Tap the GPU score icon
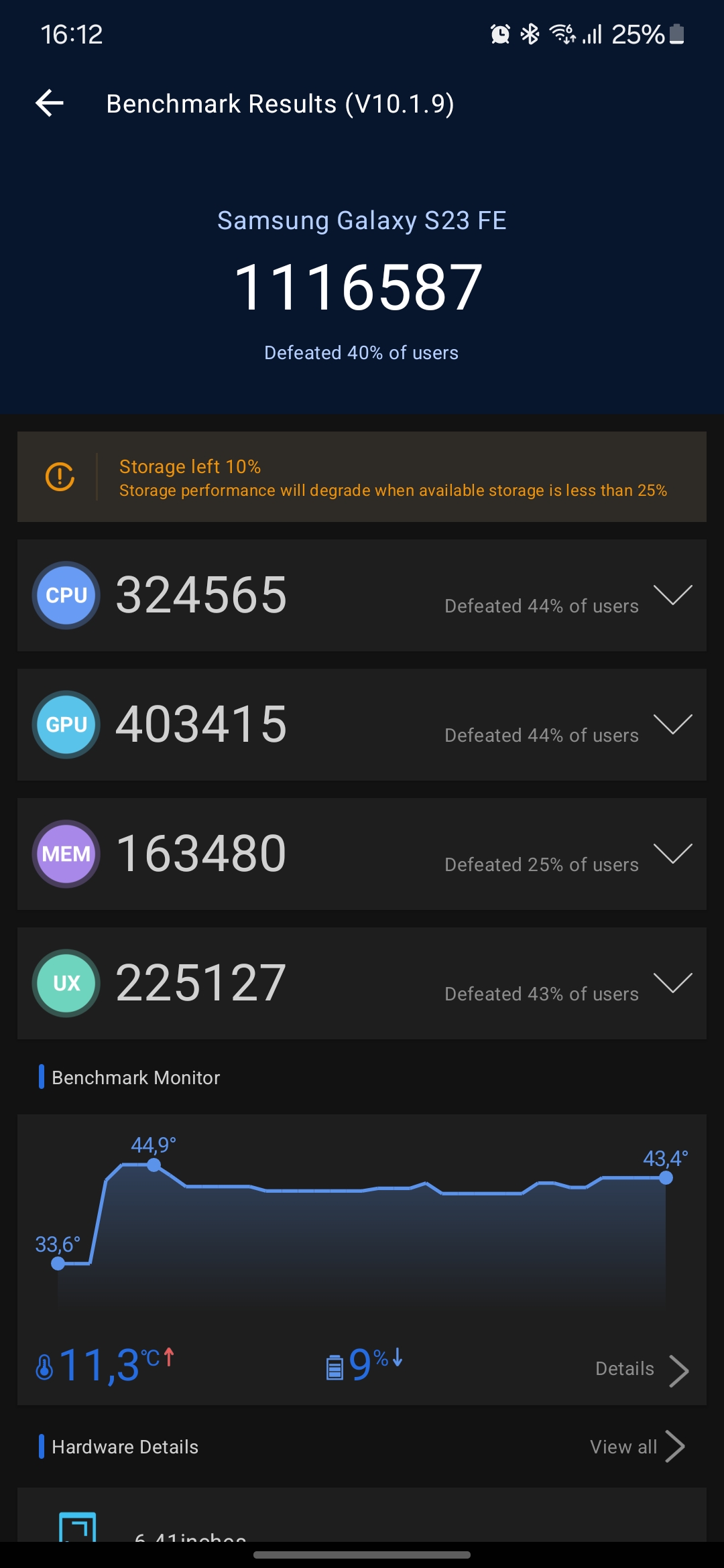 [x=66, y=724]
